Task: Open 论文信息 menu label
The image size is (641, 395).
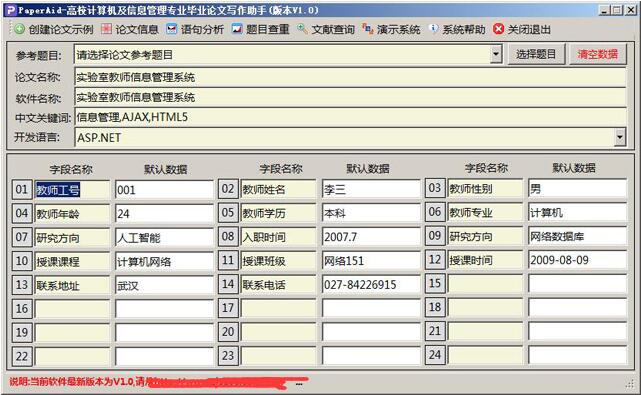Action: (x=137, y=29)
